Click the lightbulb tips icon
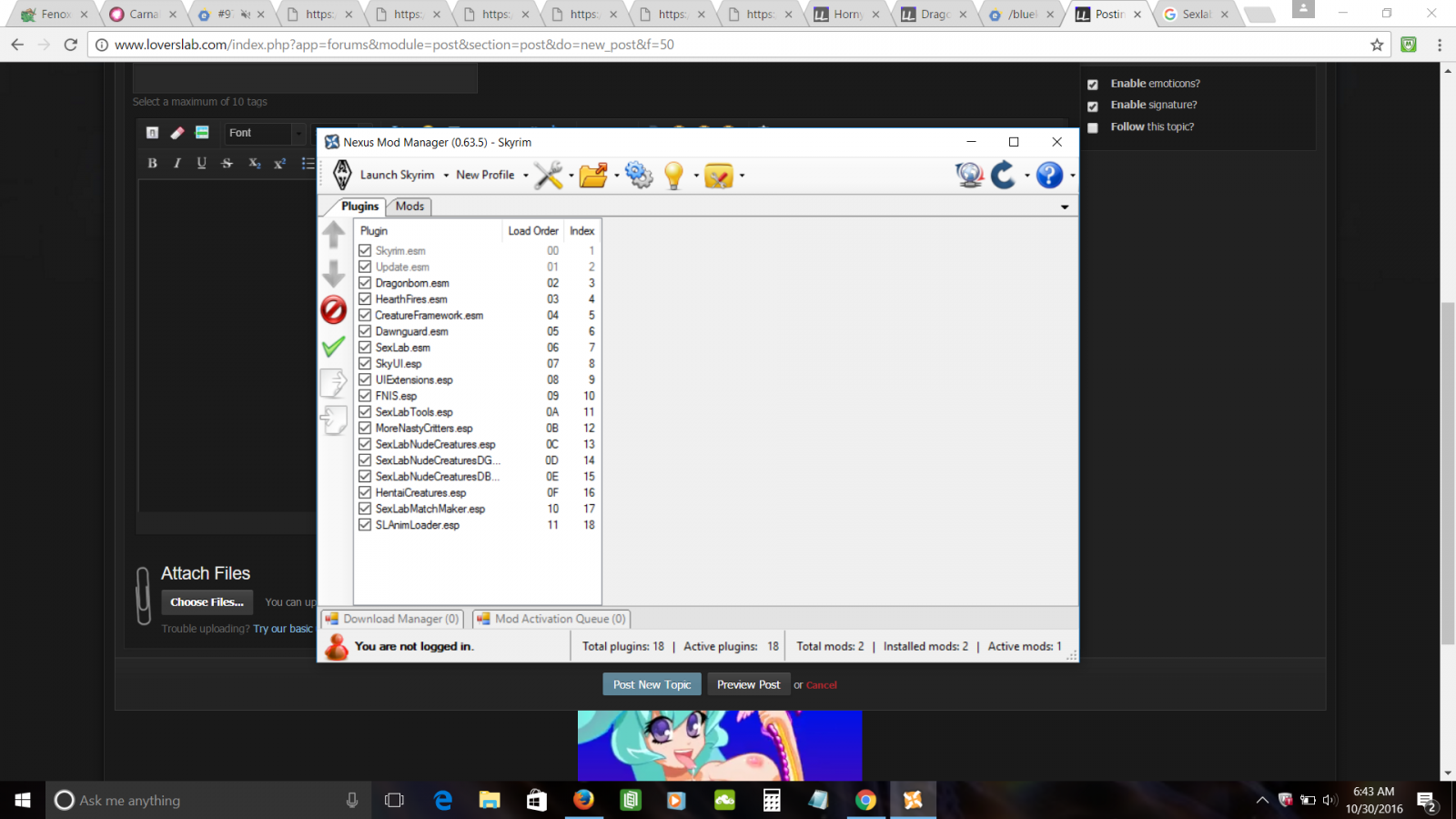Viewport: 1456px width, 819px height. pos(674,175)
